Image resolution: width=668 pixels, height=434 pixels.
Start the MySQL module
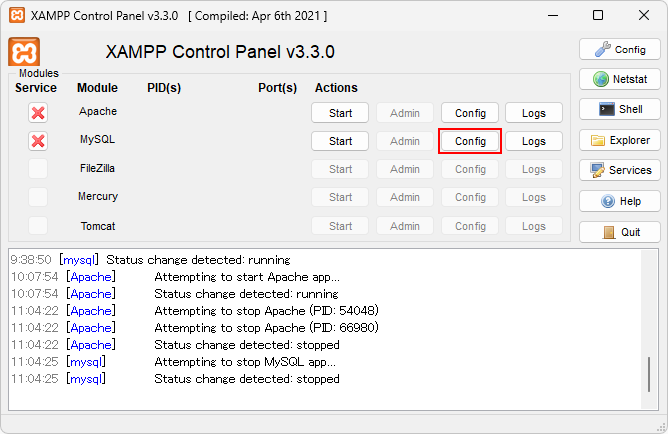point(340,141)
